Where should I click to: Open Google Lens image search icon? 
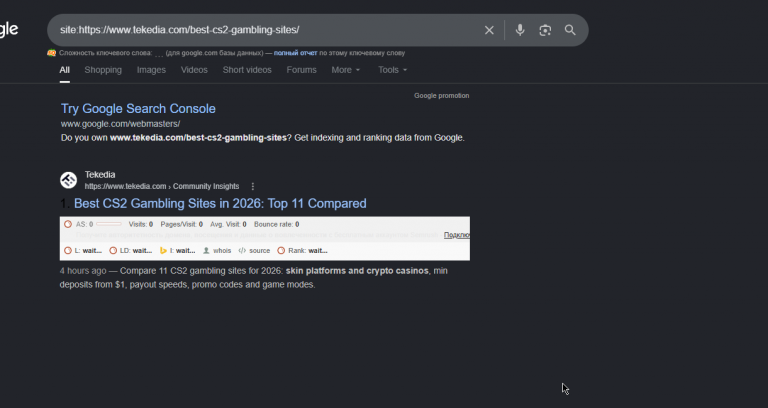pos(545,30)
